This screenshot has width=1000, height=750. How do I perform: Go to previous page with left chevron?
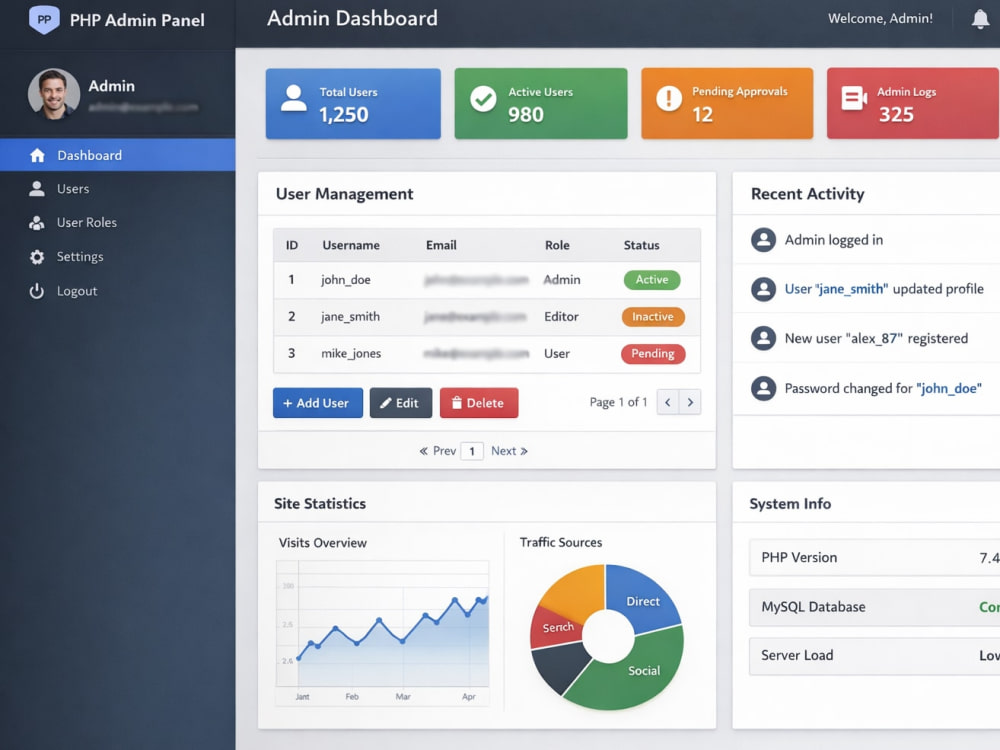(668, 402)
